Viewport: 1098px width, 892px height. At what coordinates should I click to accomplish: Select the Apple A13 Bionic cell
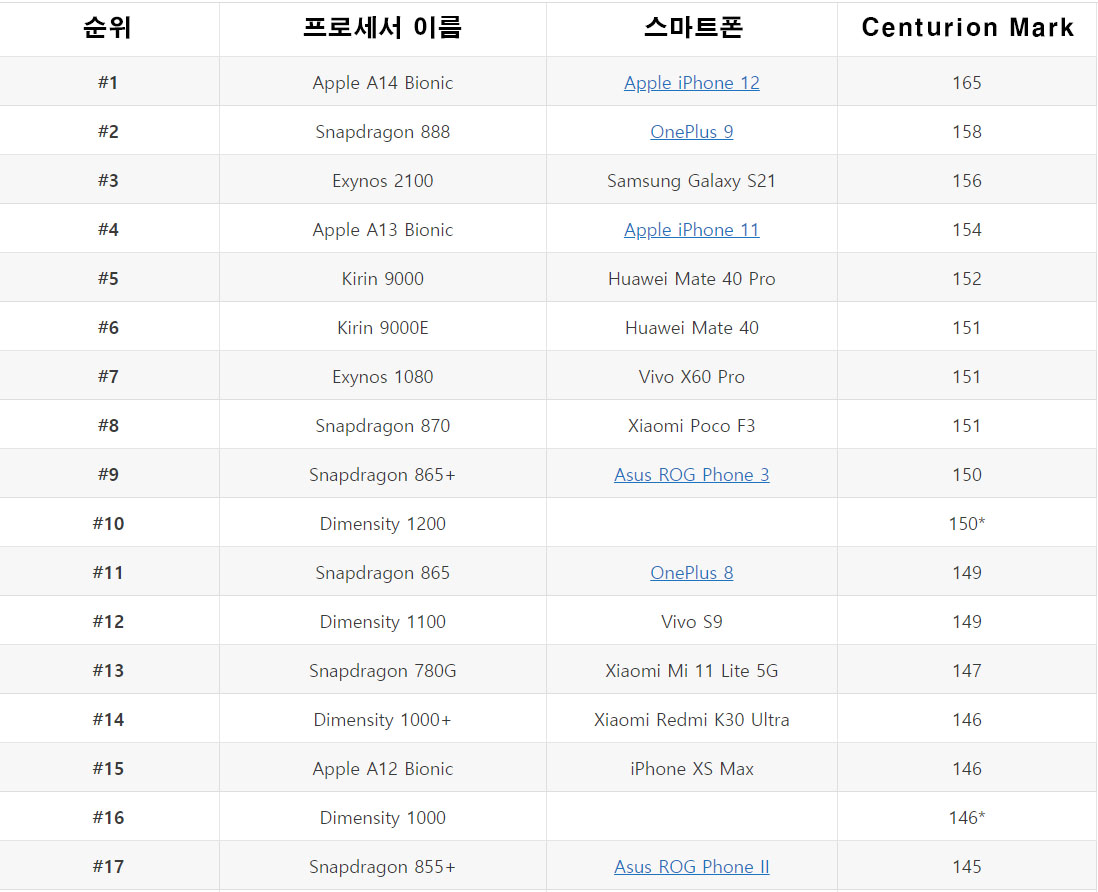(382, 230)
